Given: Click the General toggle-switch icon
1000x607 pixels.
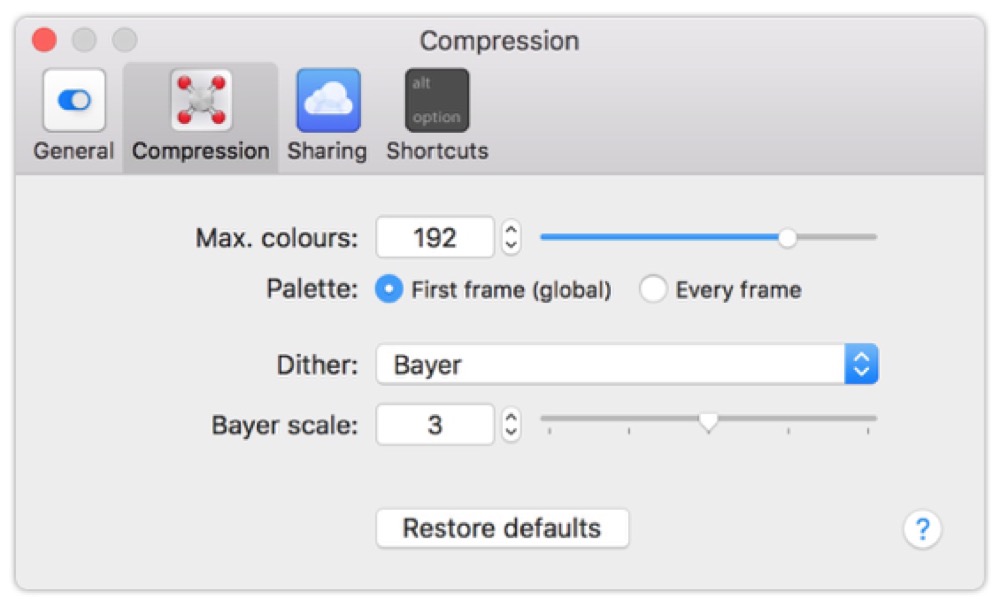Looking at the screenshot, I should click(x=74, y=100).
